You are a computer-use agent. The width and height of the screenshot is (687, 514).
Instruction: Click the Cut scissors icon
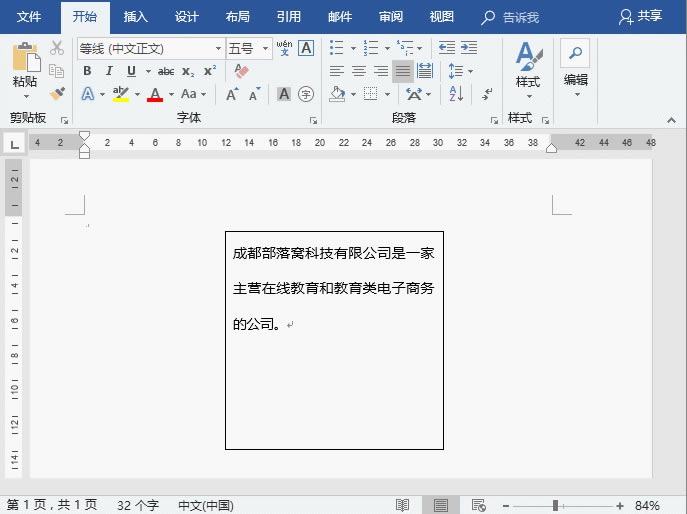[x=57, y=48]
